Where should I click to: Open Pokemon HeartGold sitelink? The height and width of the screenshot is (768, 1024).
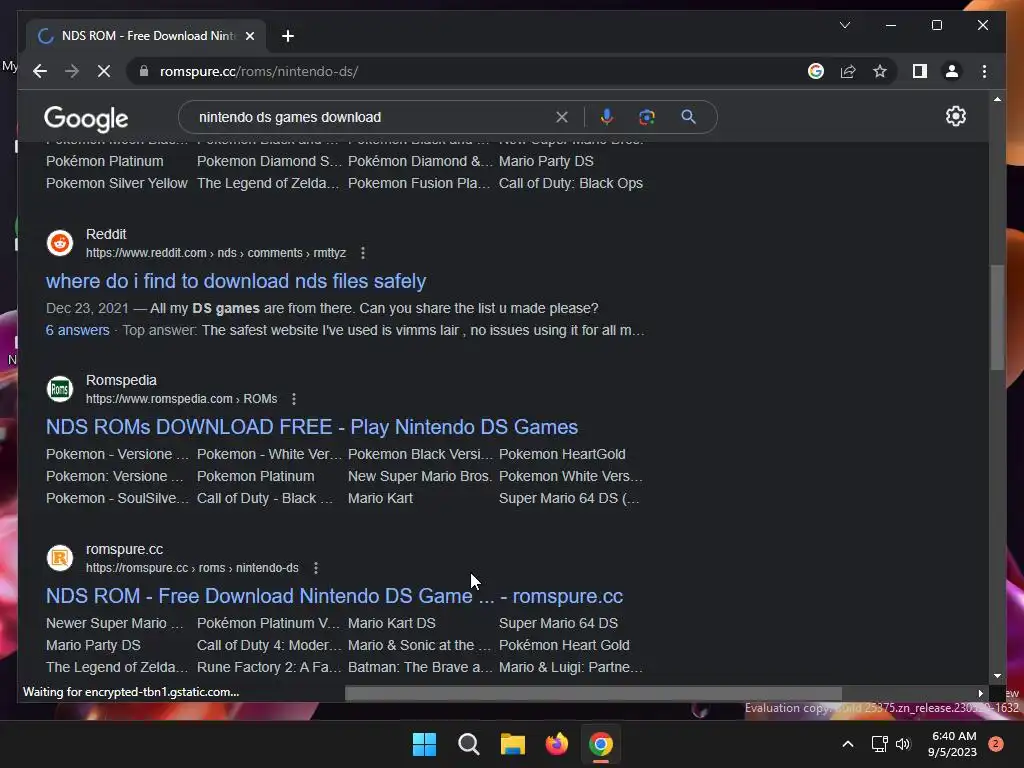point(562,454)
